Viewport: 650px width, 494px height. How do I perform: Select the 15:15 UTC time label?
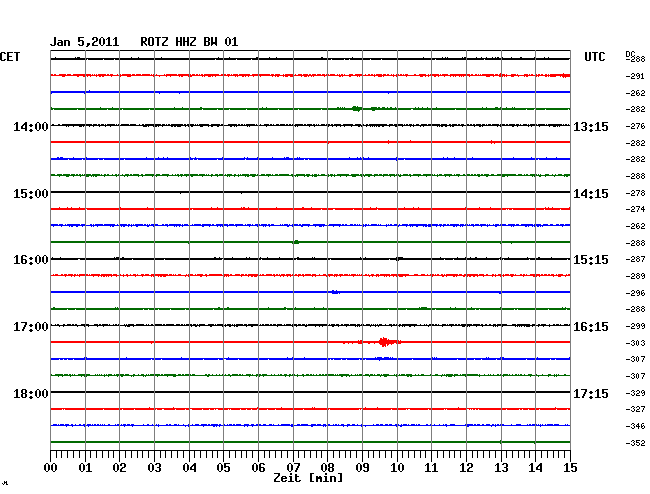click(x=591, y=260)
